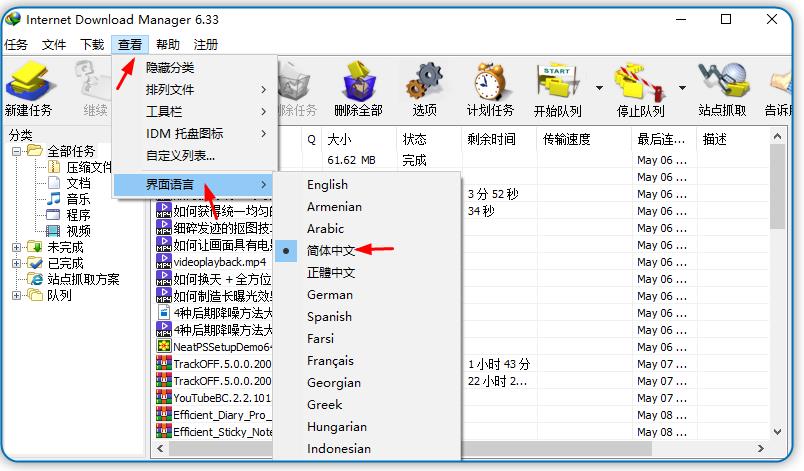Collapse the 全部任务 tree node
804x471 pixels.
16,151
